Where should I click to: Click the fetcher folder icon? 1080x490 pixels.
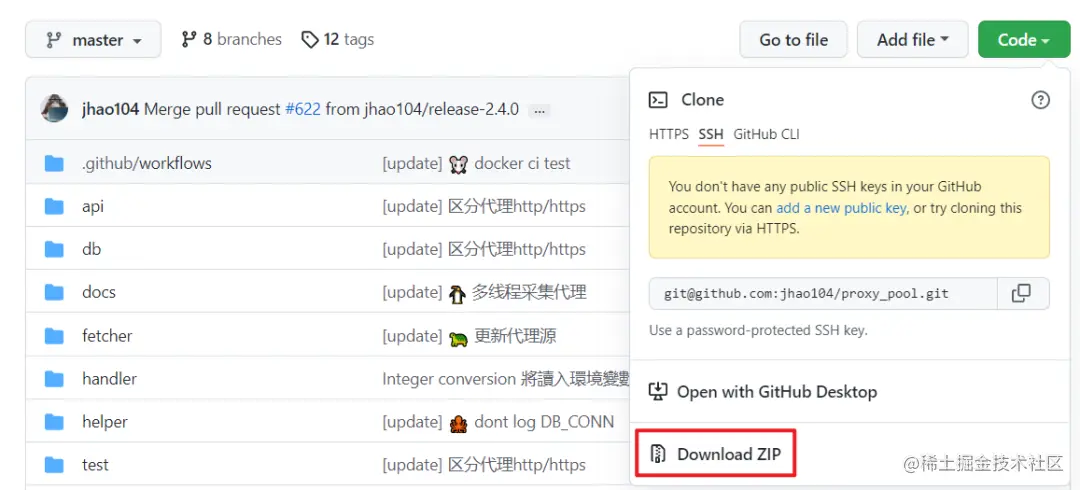(x=54, y=336)
